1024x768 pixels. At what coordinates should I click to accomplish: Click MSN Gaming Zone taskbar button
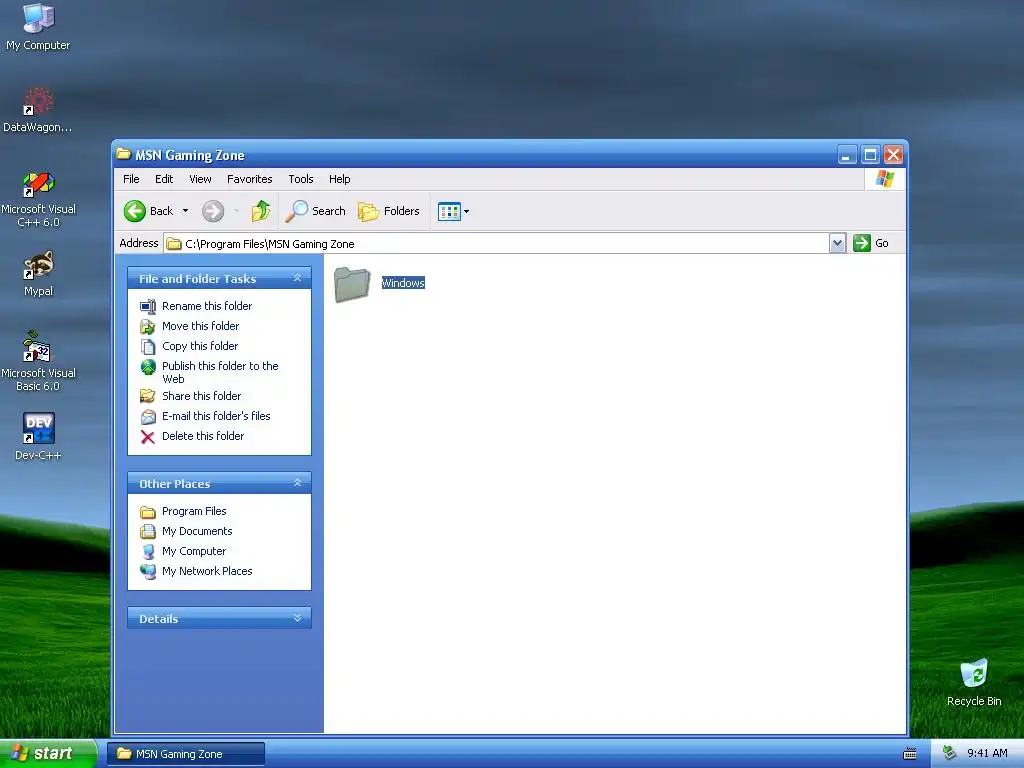coord(186,754)
